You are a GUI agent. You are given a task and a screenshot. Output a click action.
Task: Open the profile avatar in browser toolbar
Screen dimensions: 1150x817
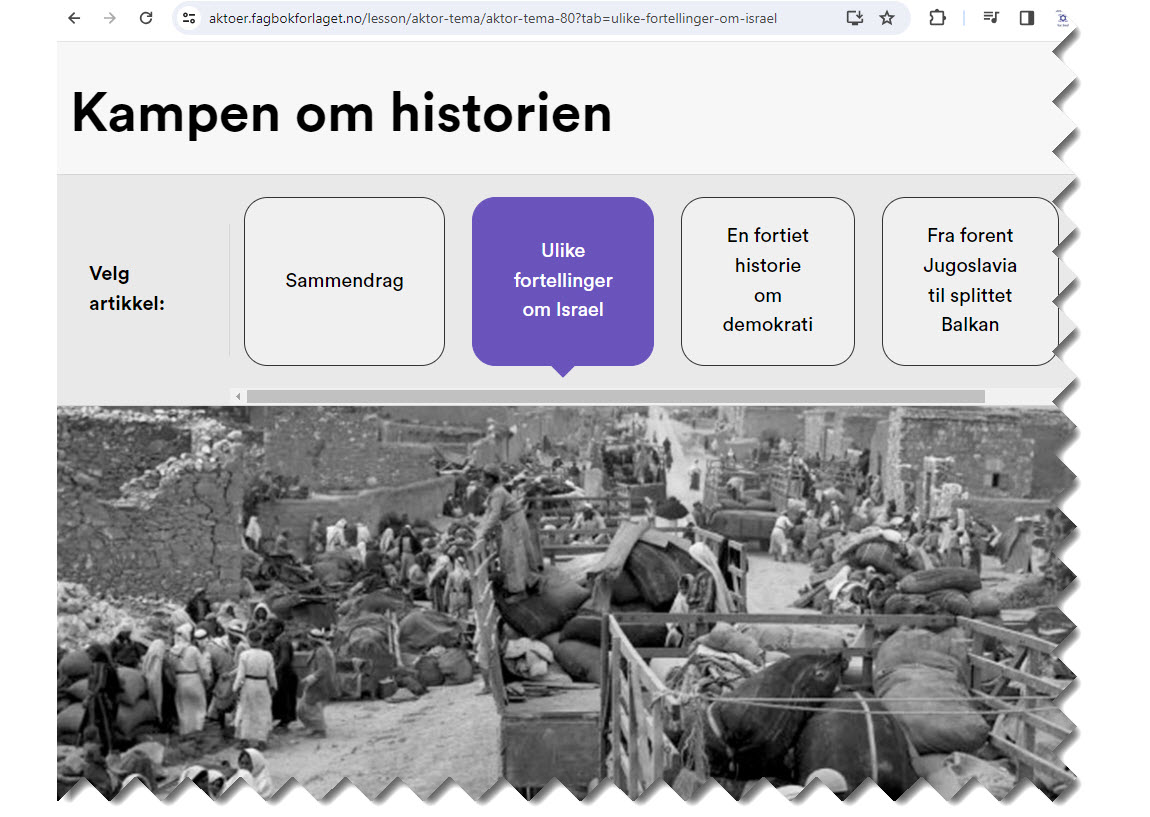[x=1062, y=18]
